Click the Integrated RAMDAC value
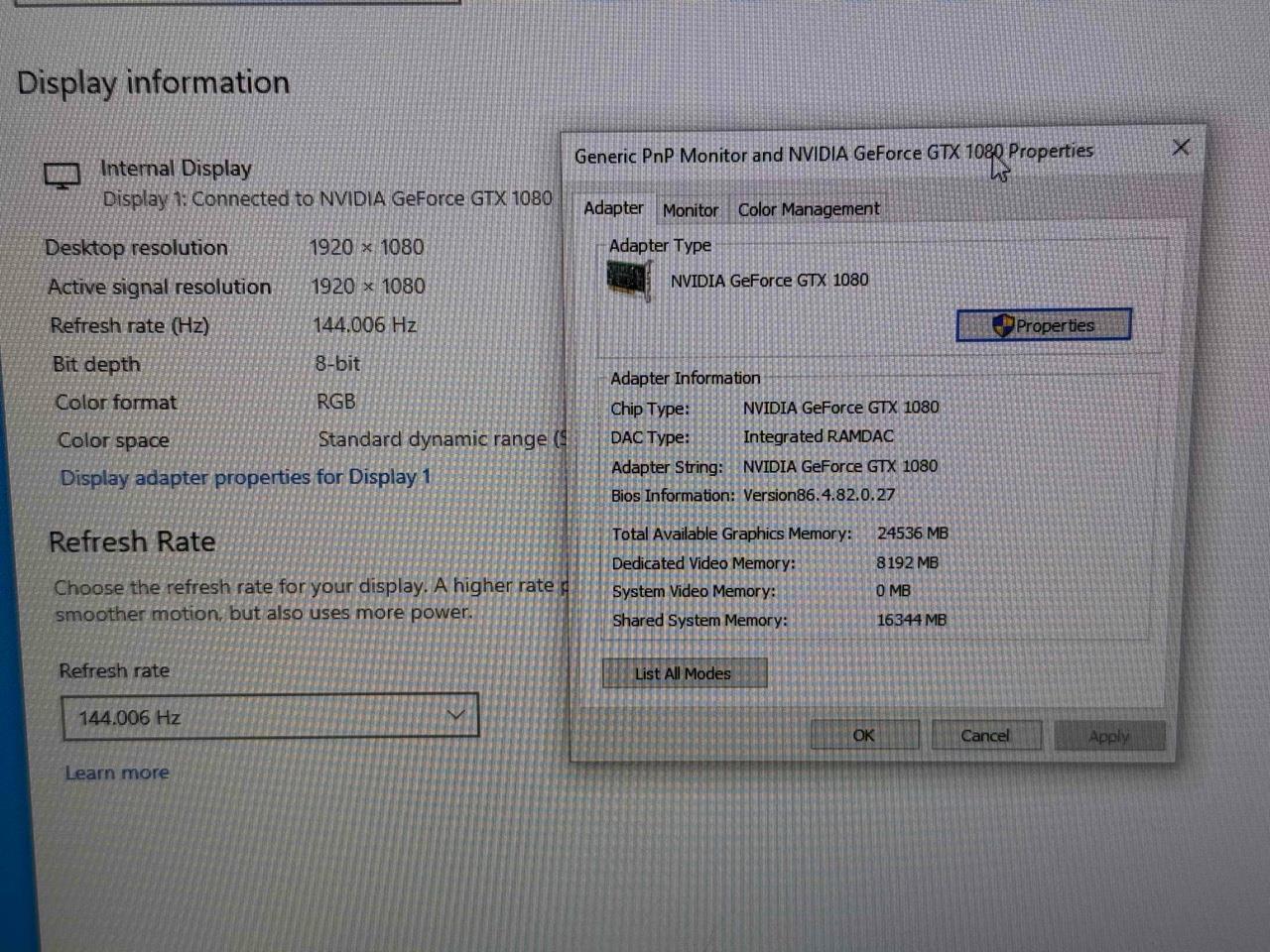Screen dimensions: 1270x952 coord(818,436)
